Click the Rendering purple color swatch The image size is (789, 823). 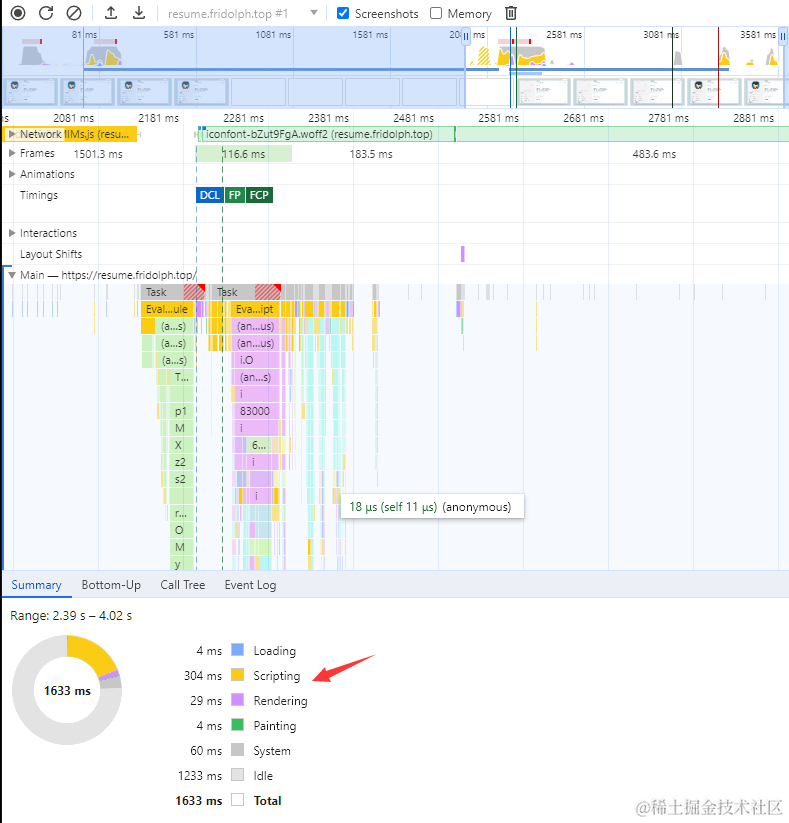pyautogui.click(x=238, y=700)
